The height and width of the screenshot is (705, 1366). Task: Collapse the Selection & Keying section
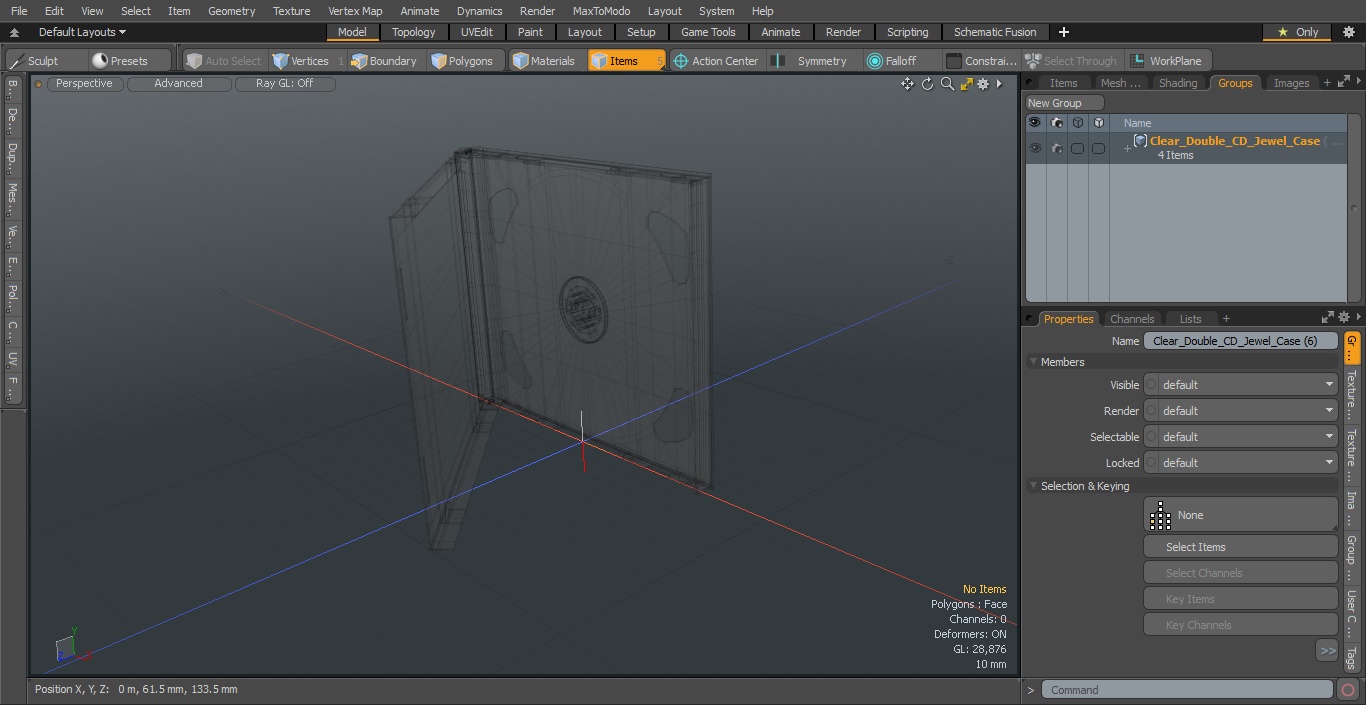[x=1033, y=486]
